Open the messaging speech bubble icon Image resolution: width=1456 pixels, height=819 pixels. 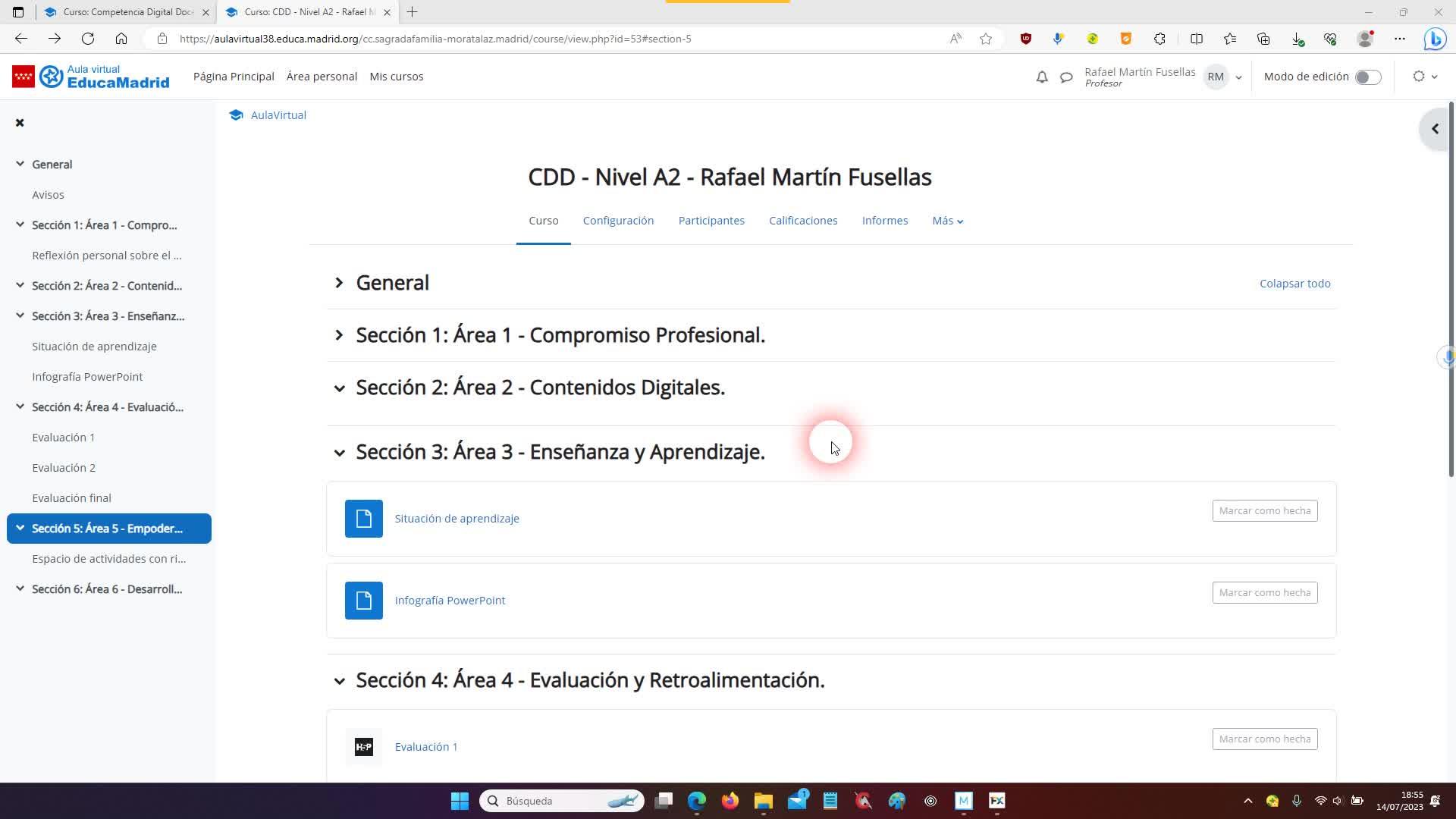point(1066,77)
